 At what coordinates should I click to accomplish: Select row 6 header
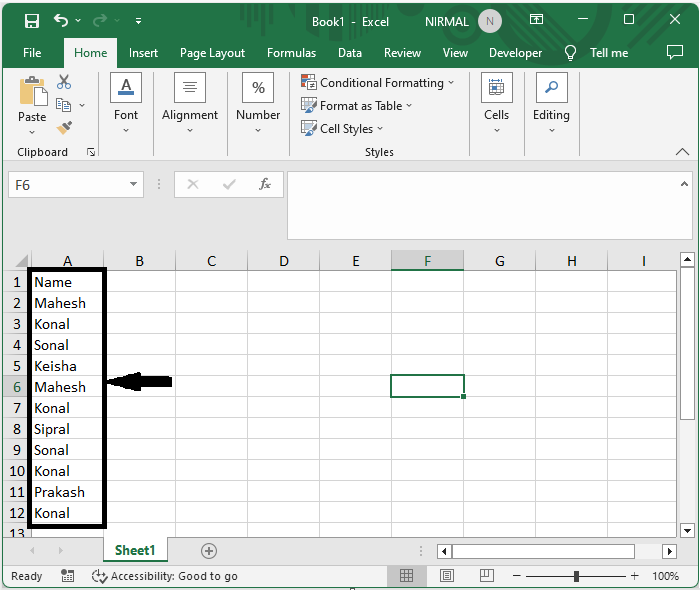(17, 387)
